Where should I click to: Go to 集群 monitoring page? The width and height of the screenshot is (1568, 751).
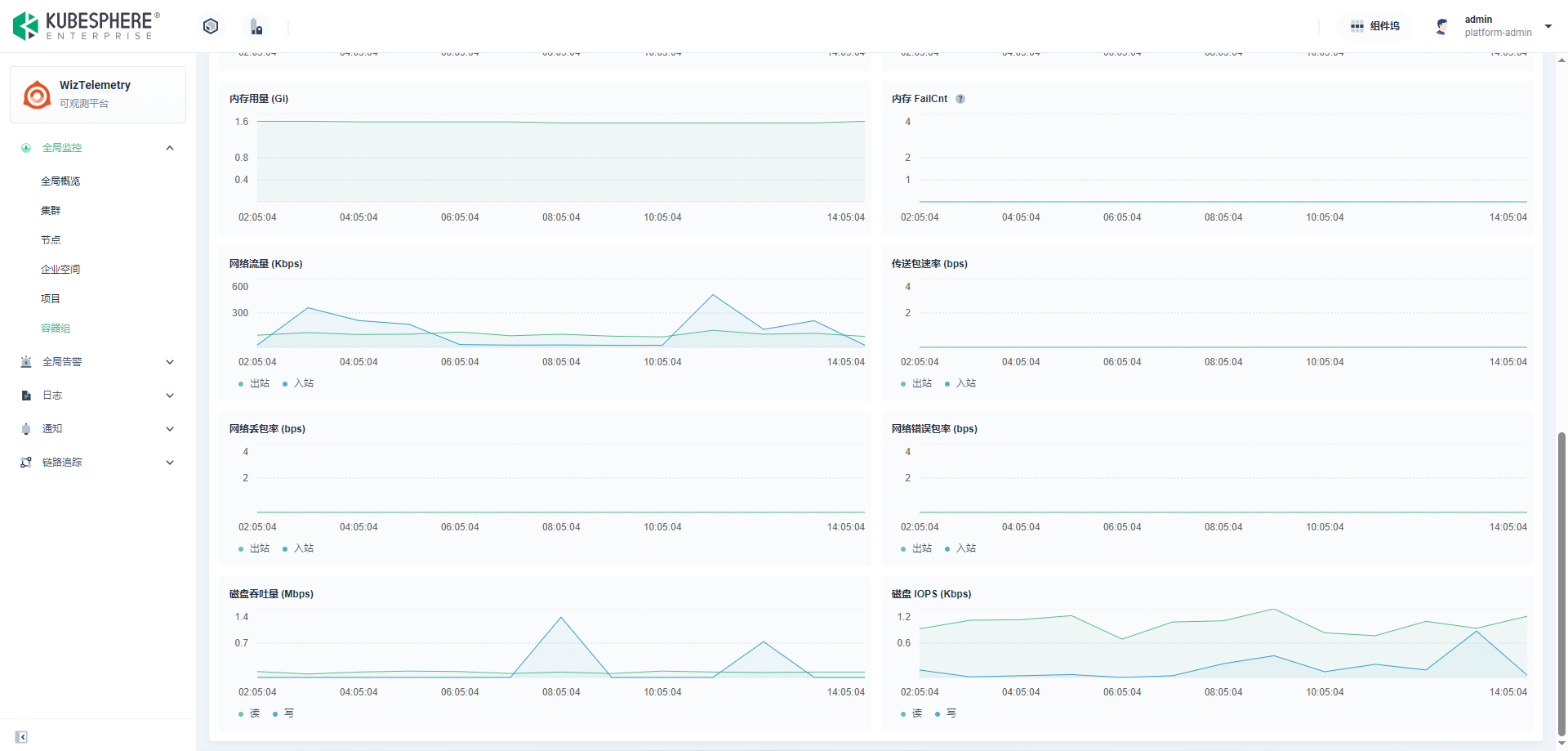(x=51, y=211)
